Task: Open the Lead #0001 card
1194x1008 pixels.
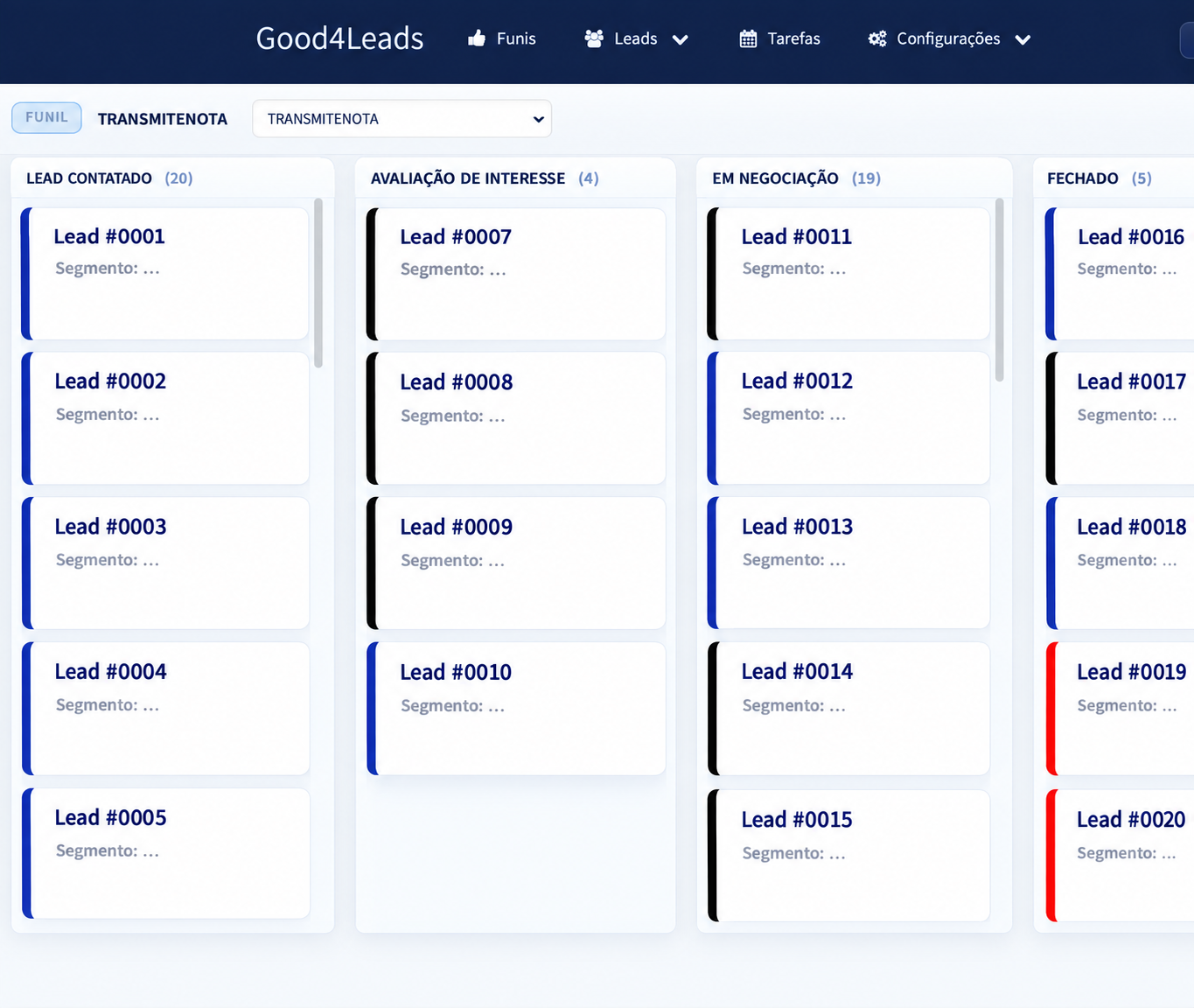Action: coord(165,274)
